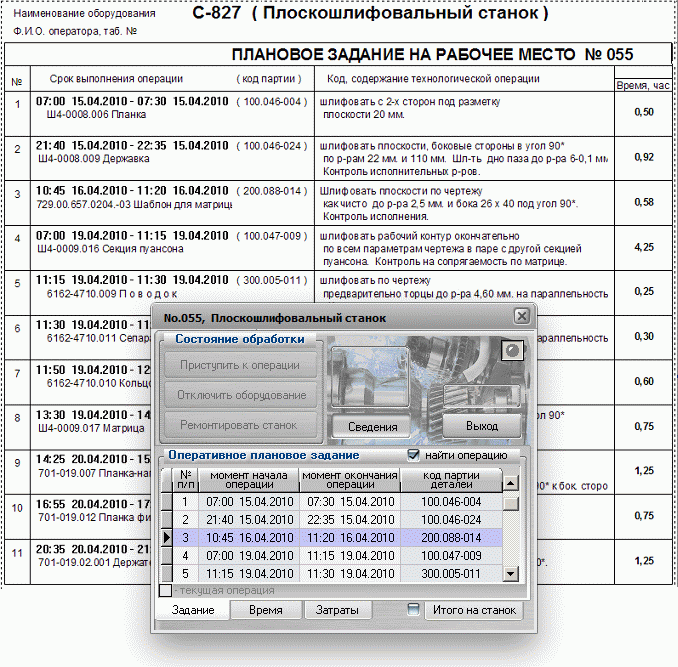Click the row header of grid row 5
The width and height of the screenshot is (678, 667).
pyautogui.click(x=166, y=574)
